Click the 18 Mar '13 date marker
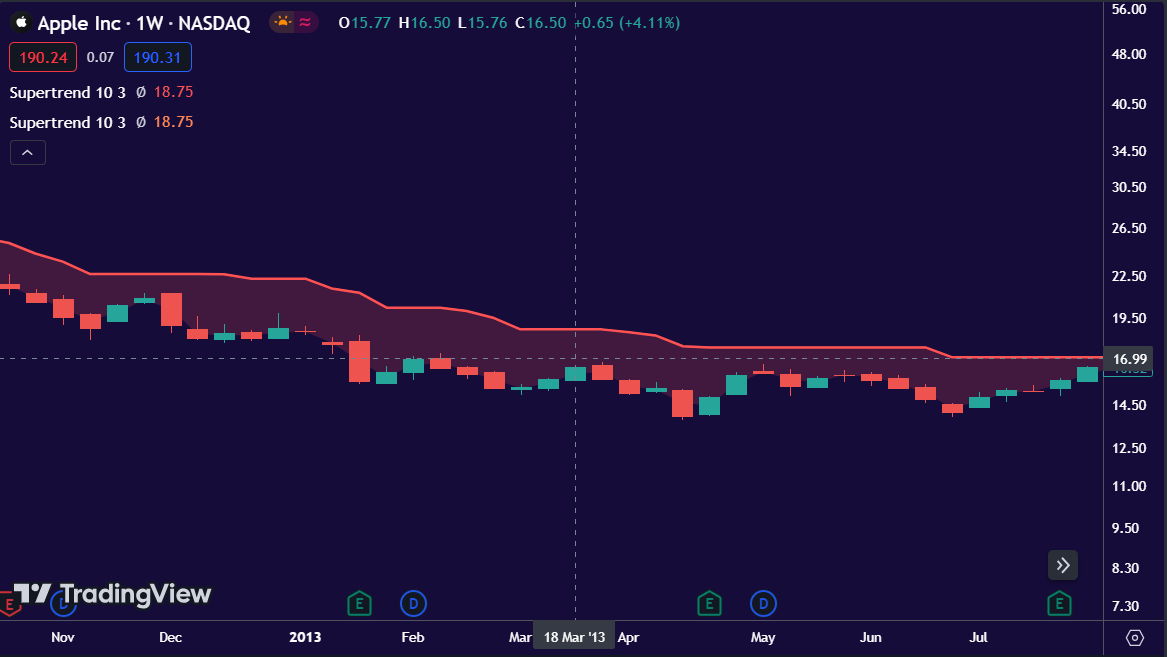The width and height of the screenshot is (1167, 657). (573, 636)
